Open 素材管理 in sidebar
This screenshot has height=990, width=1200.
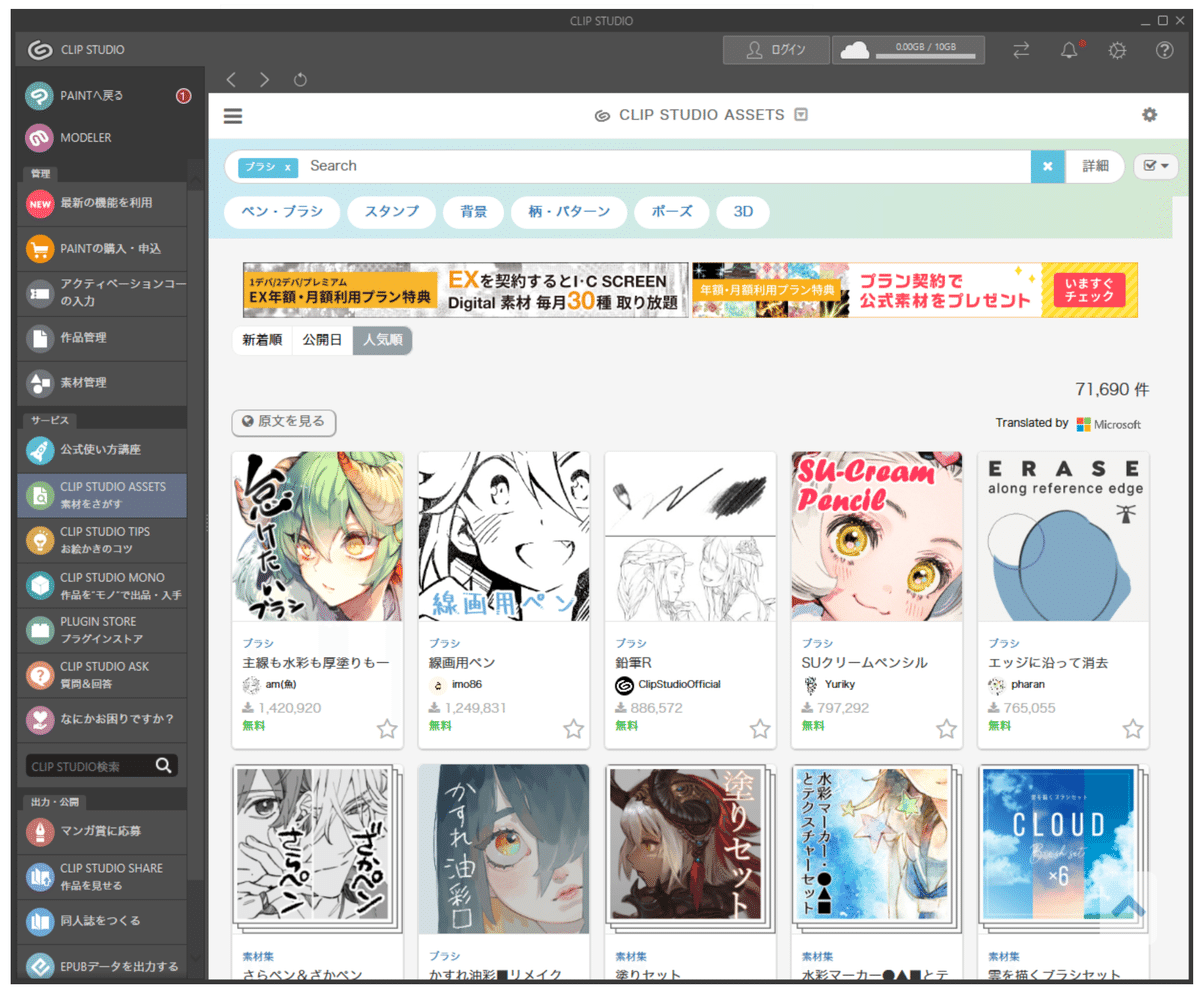pos(103,383)
